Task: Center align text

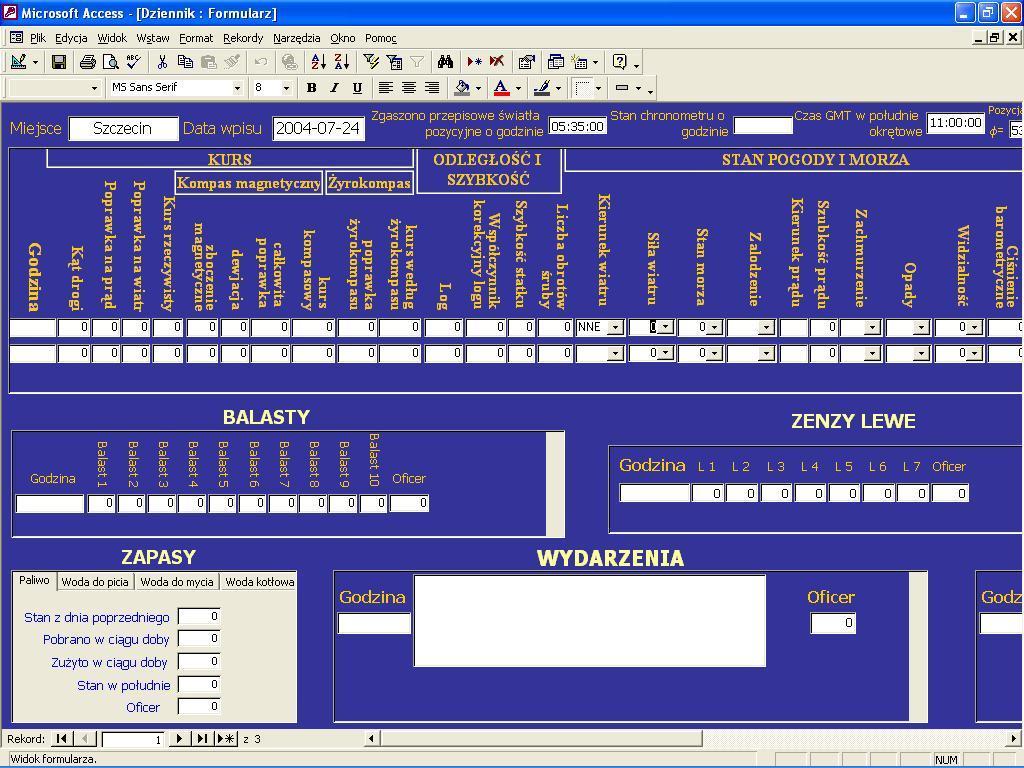Action: [x=409, y=88]
